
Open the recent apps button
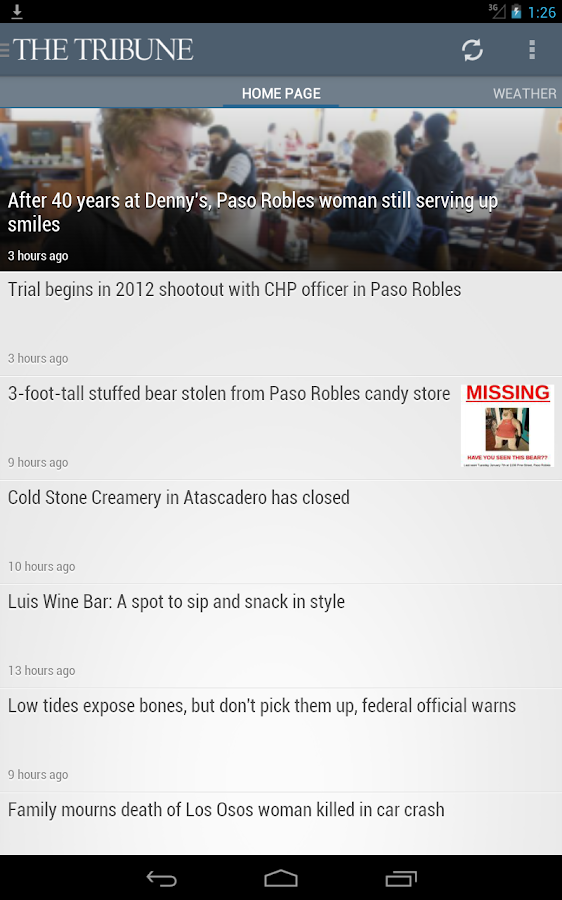(400, 878)
